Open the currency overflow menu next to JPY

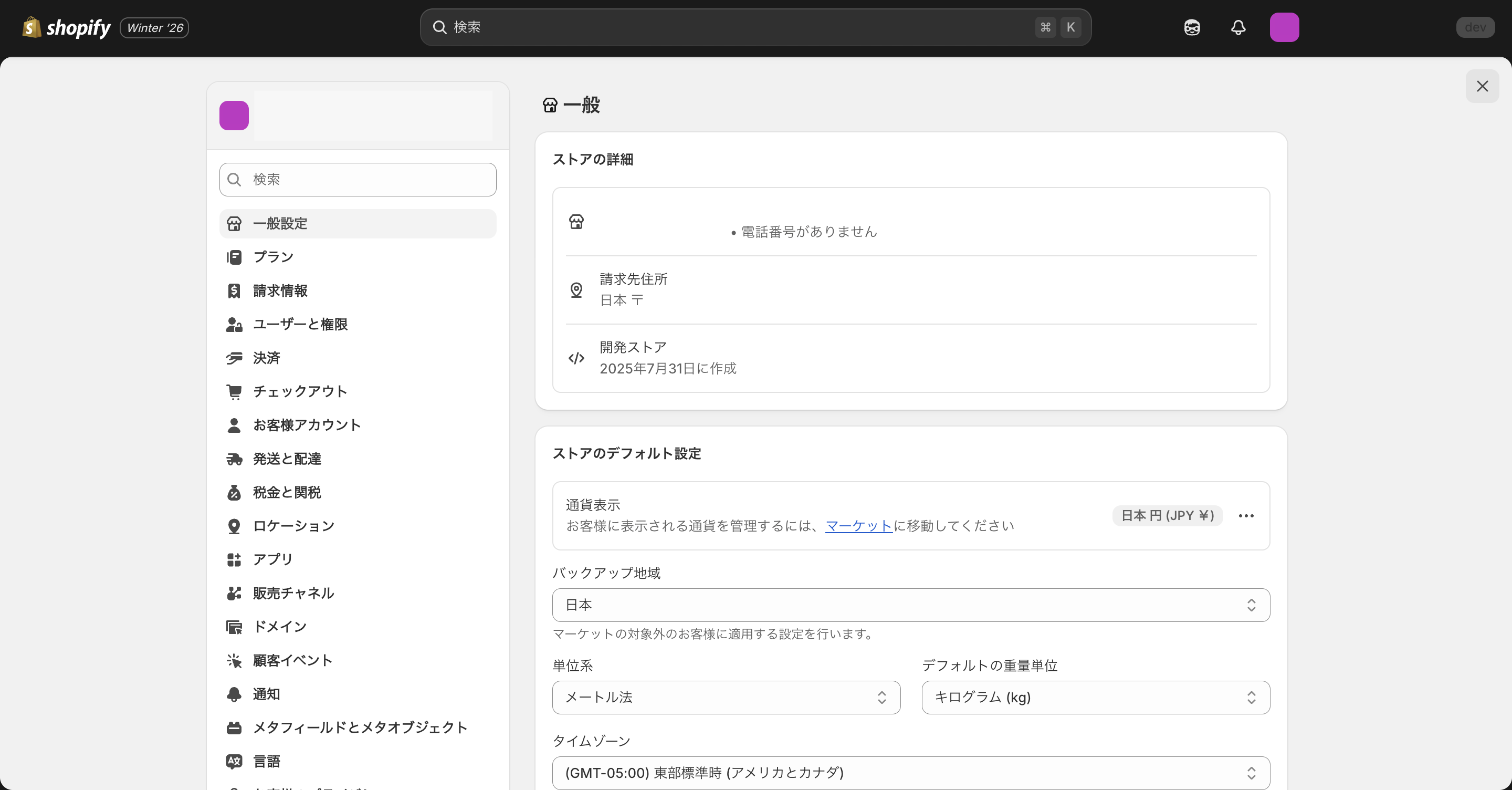tap(1246, 516)
